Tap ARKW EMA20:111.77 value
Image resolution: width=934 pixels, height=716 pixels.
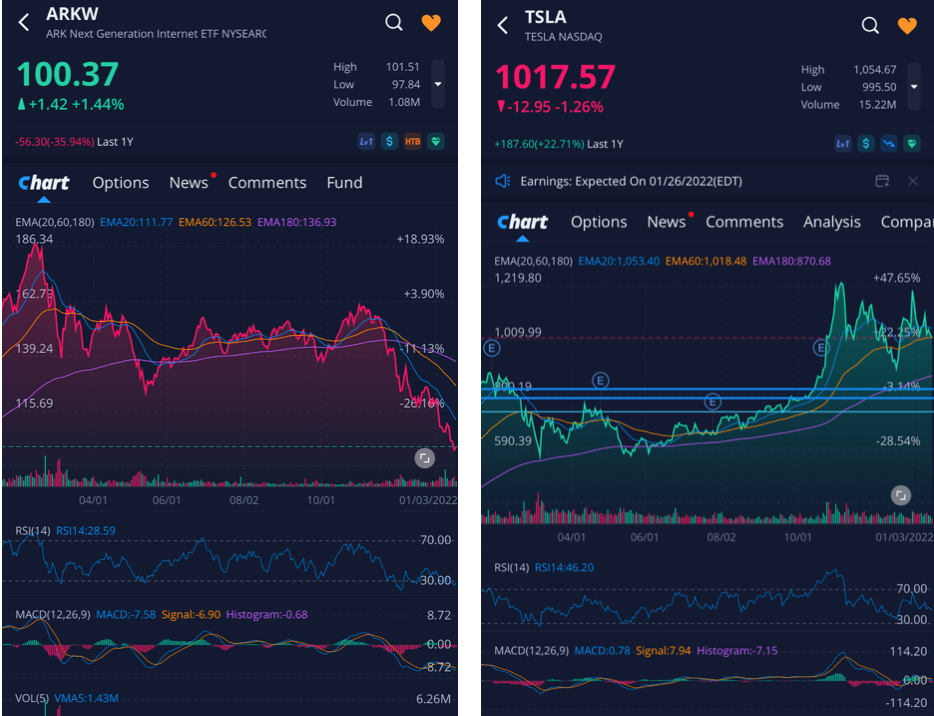click(x=136, y=222)
